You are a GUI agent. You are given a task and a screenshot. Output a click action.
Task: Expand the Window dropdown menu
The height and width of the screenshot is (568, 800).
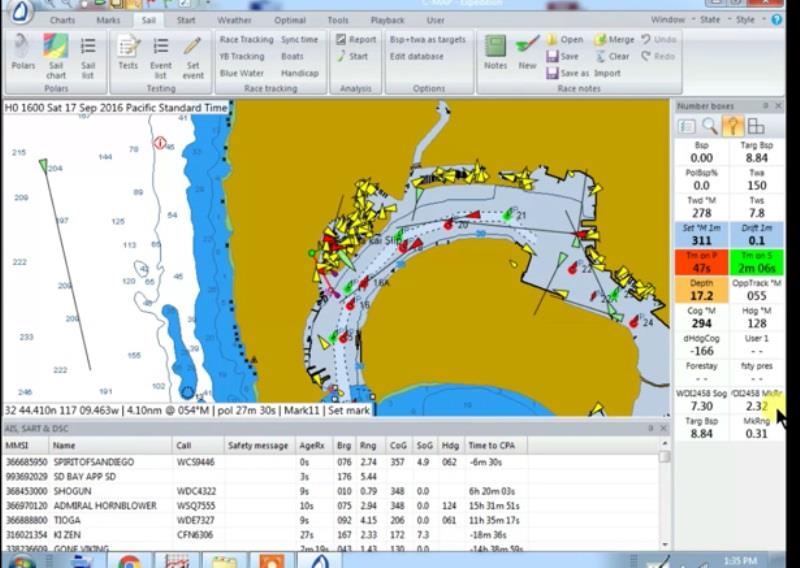coord(672,20)
